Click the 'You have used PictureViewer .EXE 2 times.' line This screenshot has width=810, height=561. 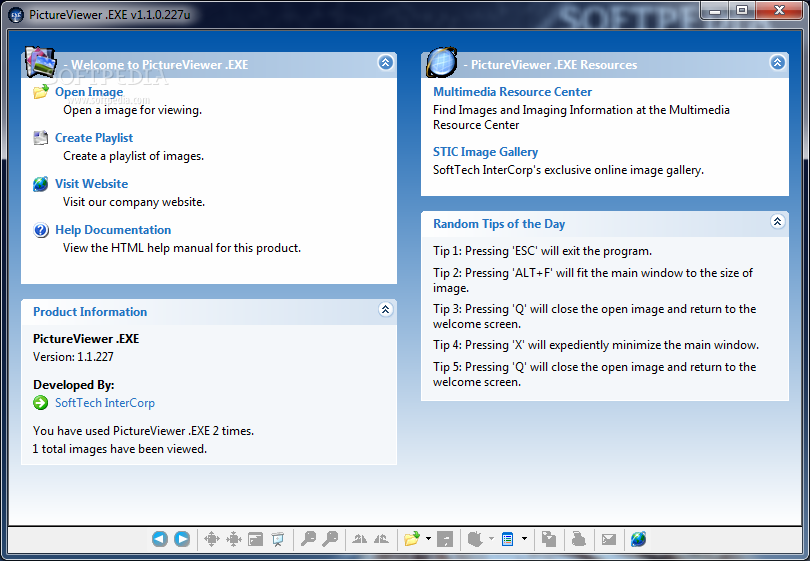click(x=144, y=431)
